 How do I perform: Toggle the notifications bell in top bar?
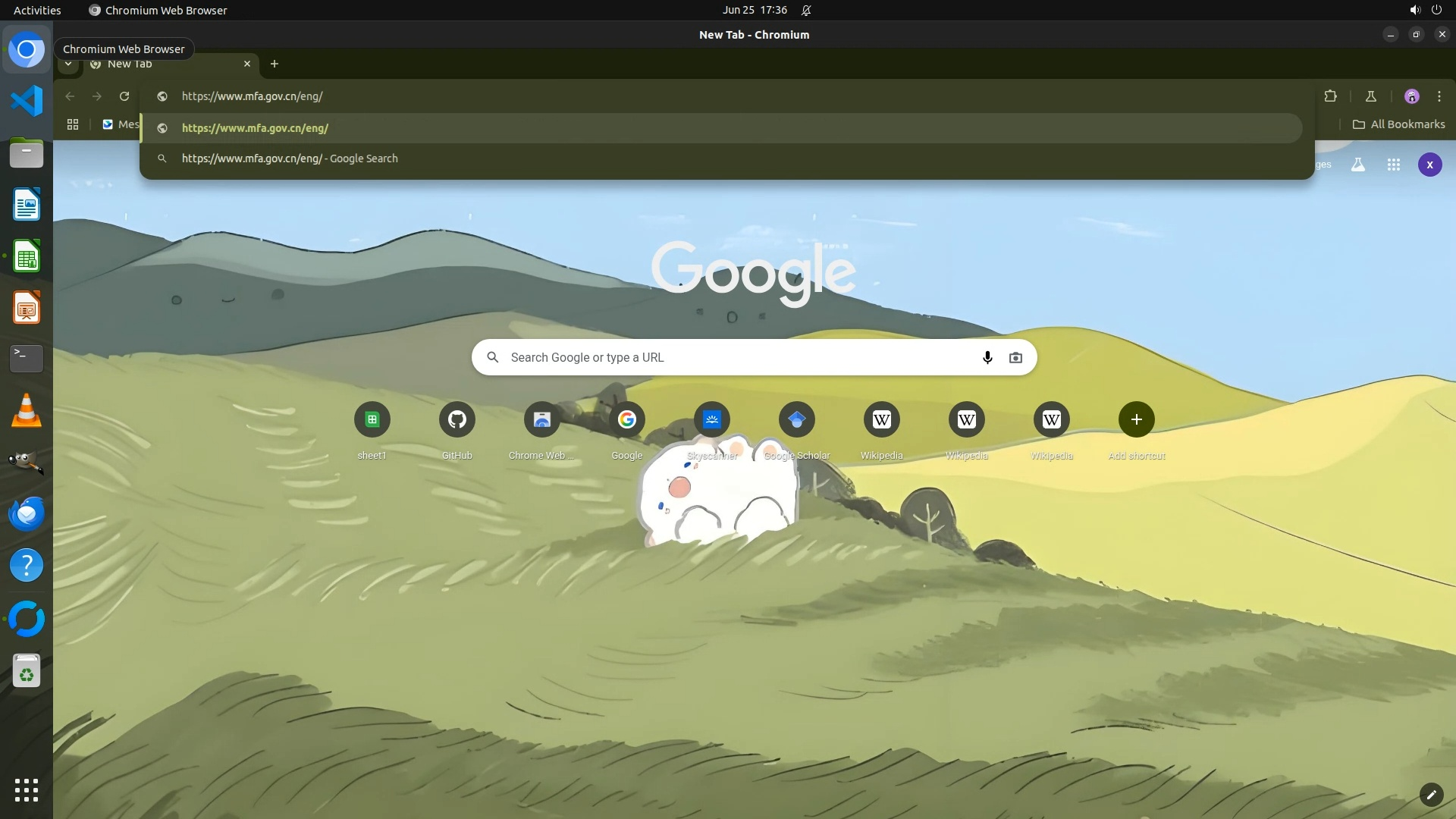click(x=806, y=10)
